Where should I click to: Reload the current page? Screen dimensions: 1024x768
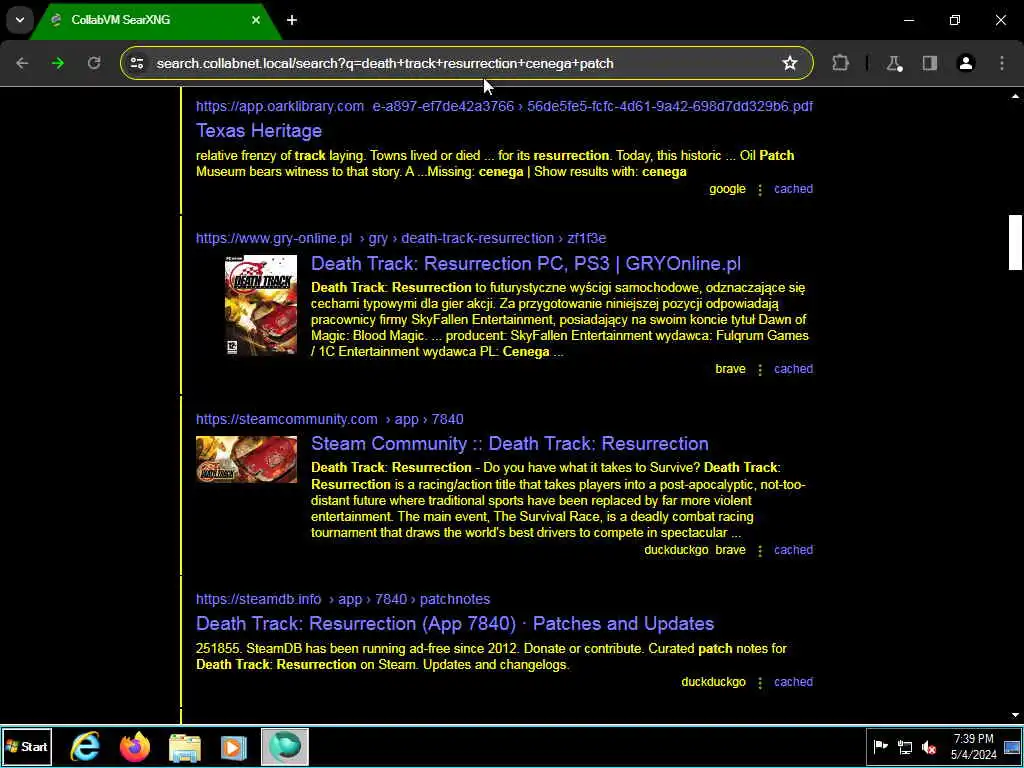pyautogui.click(x=94, y=63)
